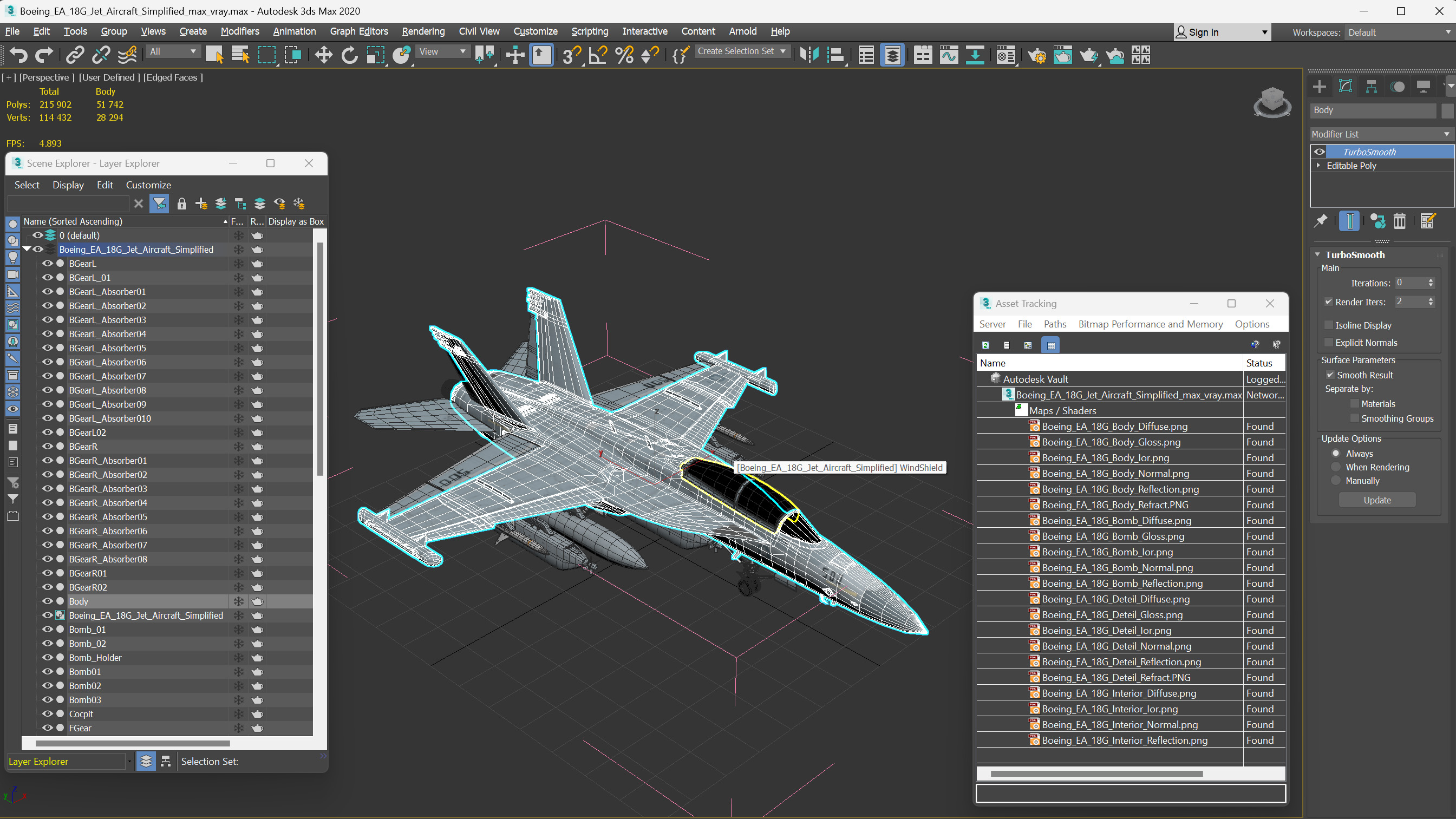This screenshot has height=819, width=1456.
Task: Open the Create command panel tab
Action: tap(1319, 87)
